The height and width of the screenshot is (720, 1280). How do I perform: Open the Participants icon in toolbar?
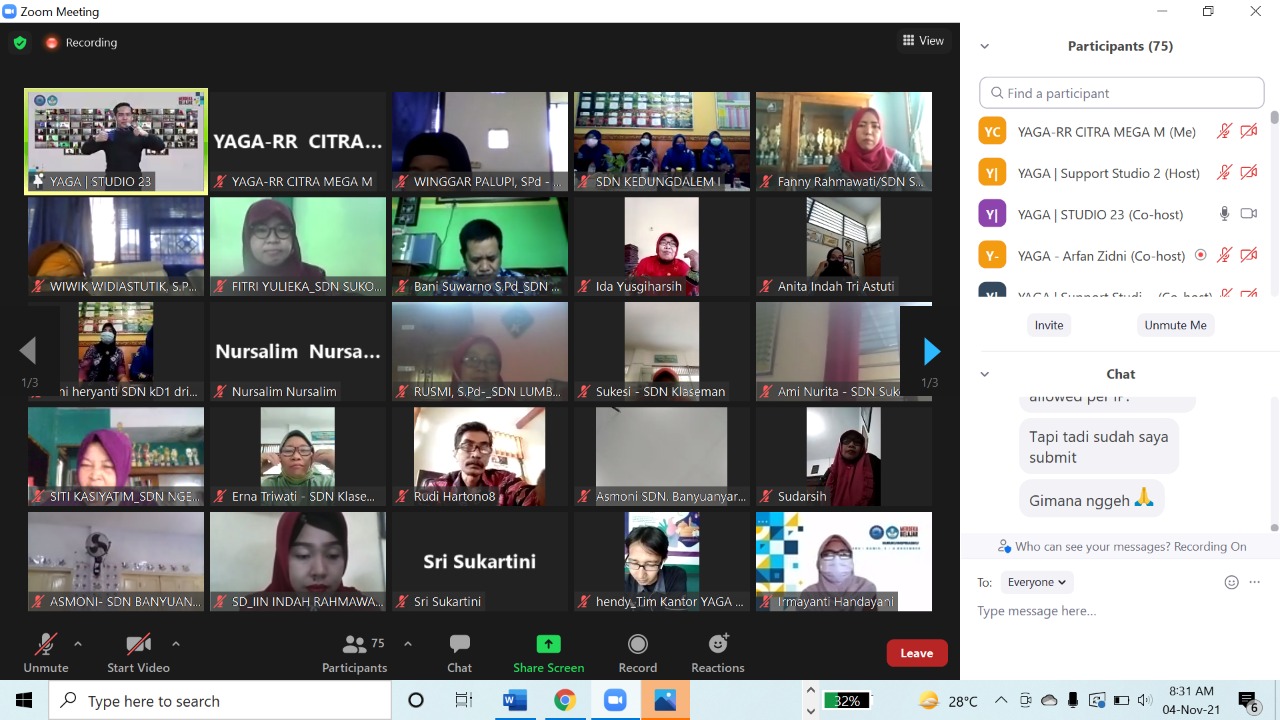[354, 645]
